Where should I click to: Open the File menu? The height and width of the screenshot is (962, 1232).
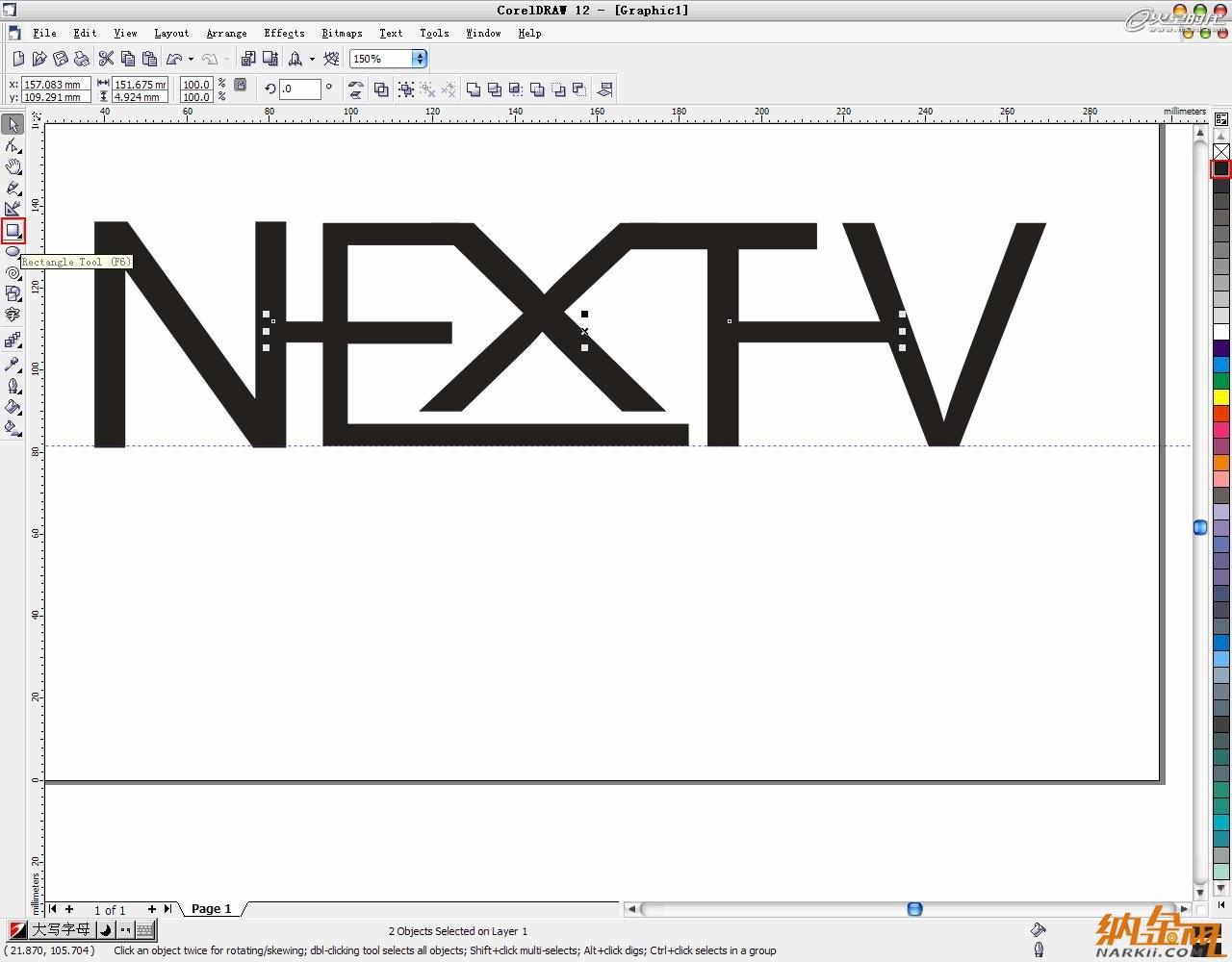click(x=44, y=33)
